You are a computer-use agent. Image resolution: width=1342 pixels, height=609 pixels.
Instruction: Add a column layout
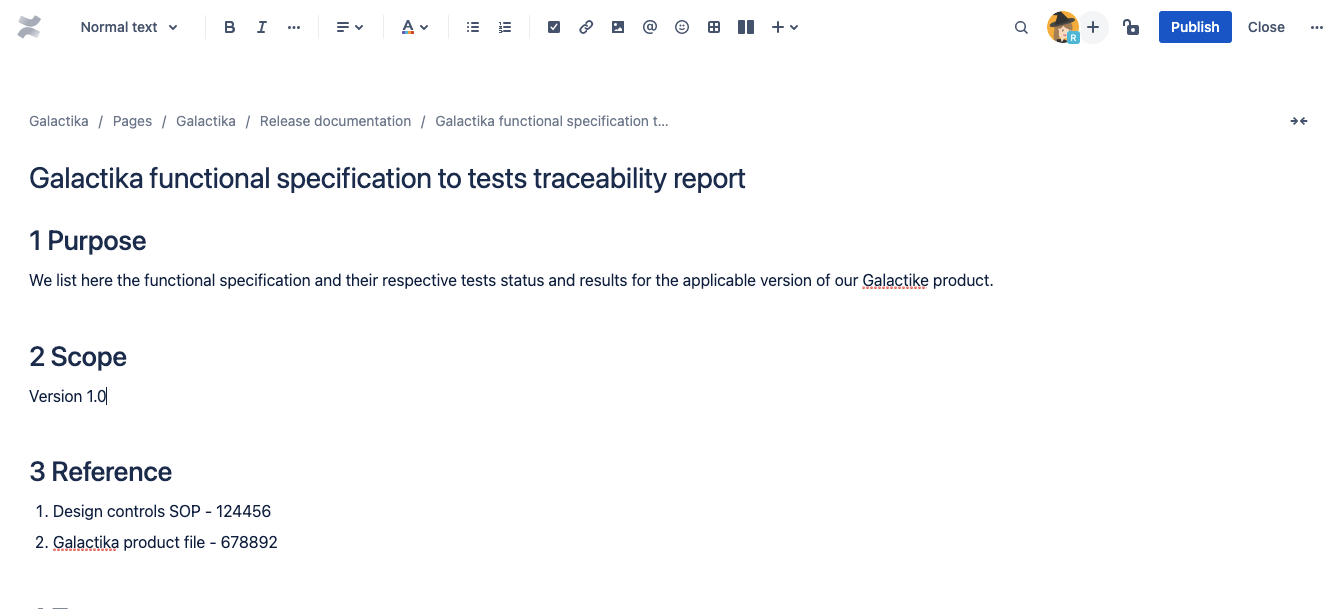coord(746,27)
